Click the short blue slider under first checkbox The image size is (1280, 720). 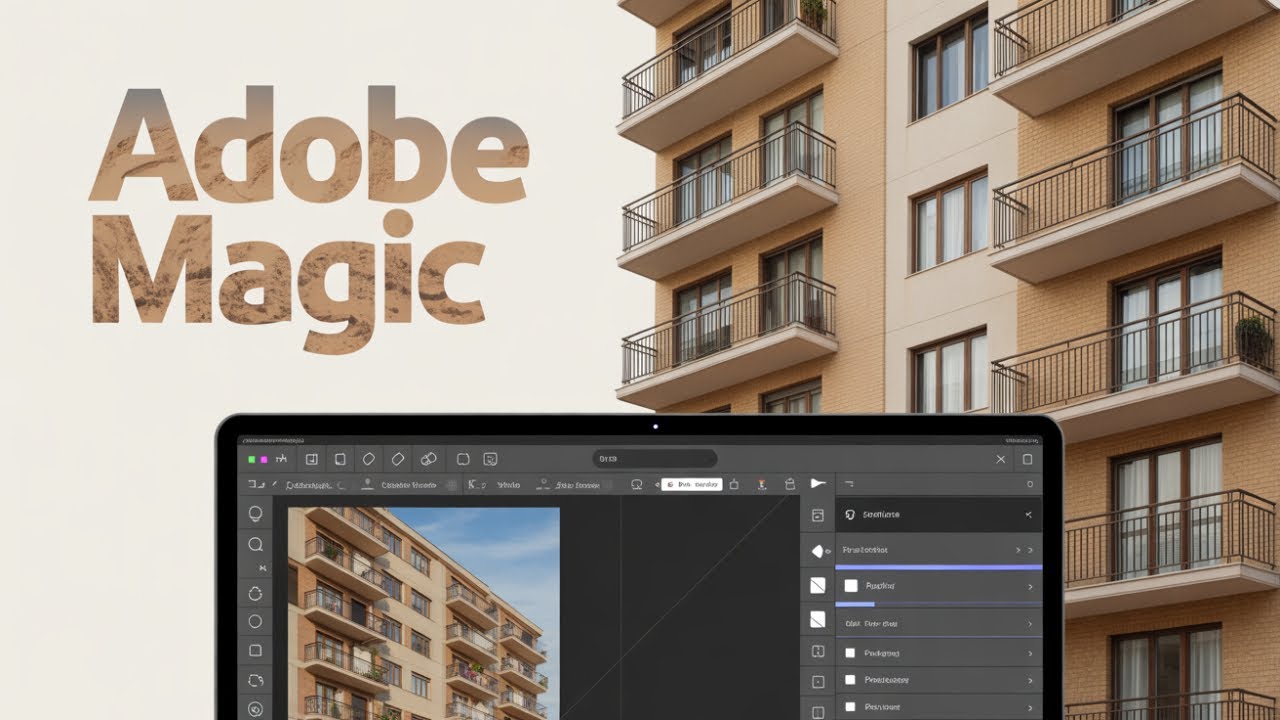(855, 604)
